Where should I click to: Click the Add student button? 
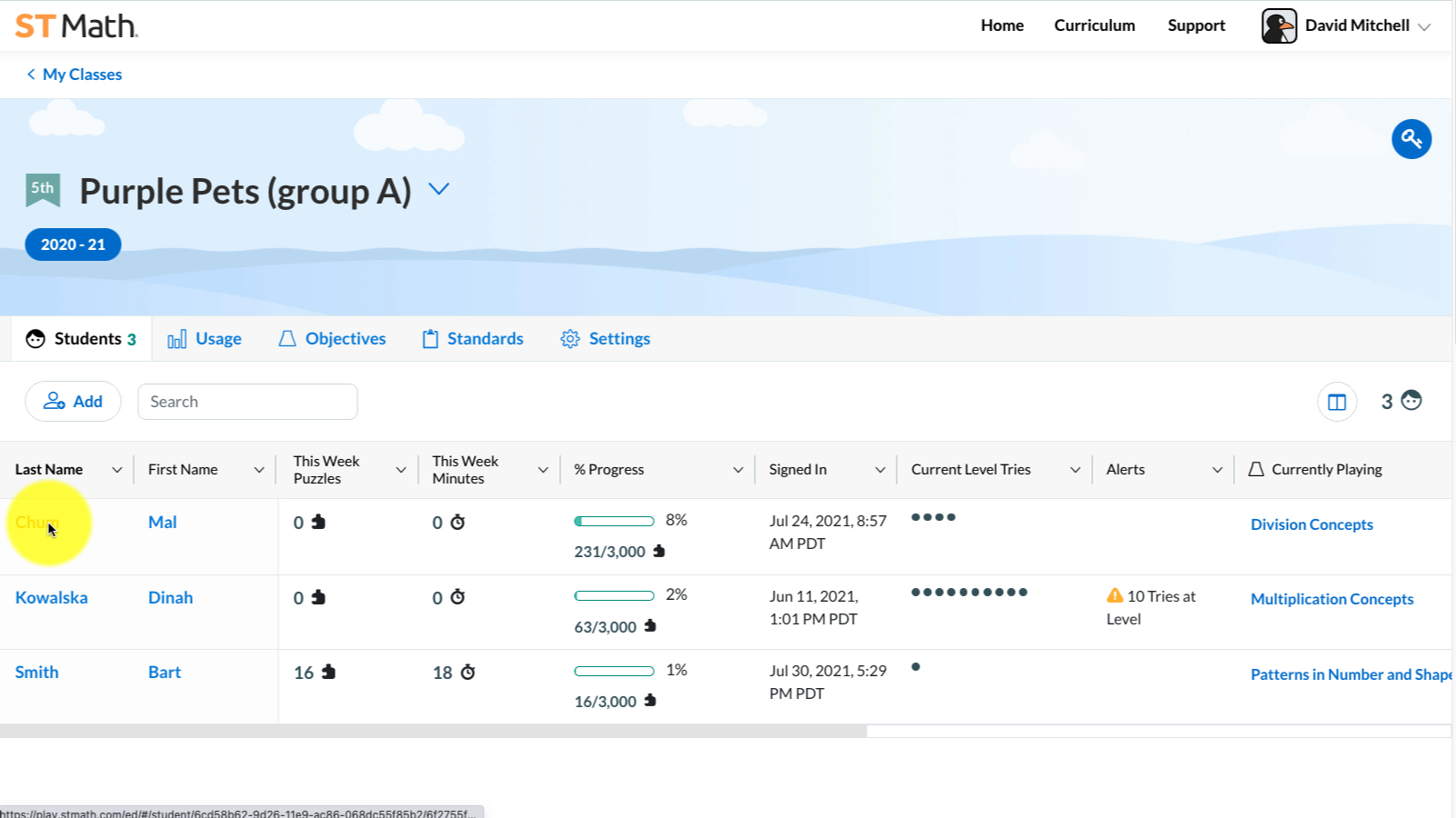tap(73, 402)
